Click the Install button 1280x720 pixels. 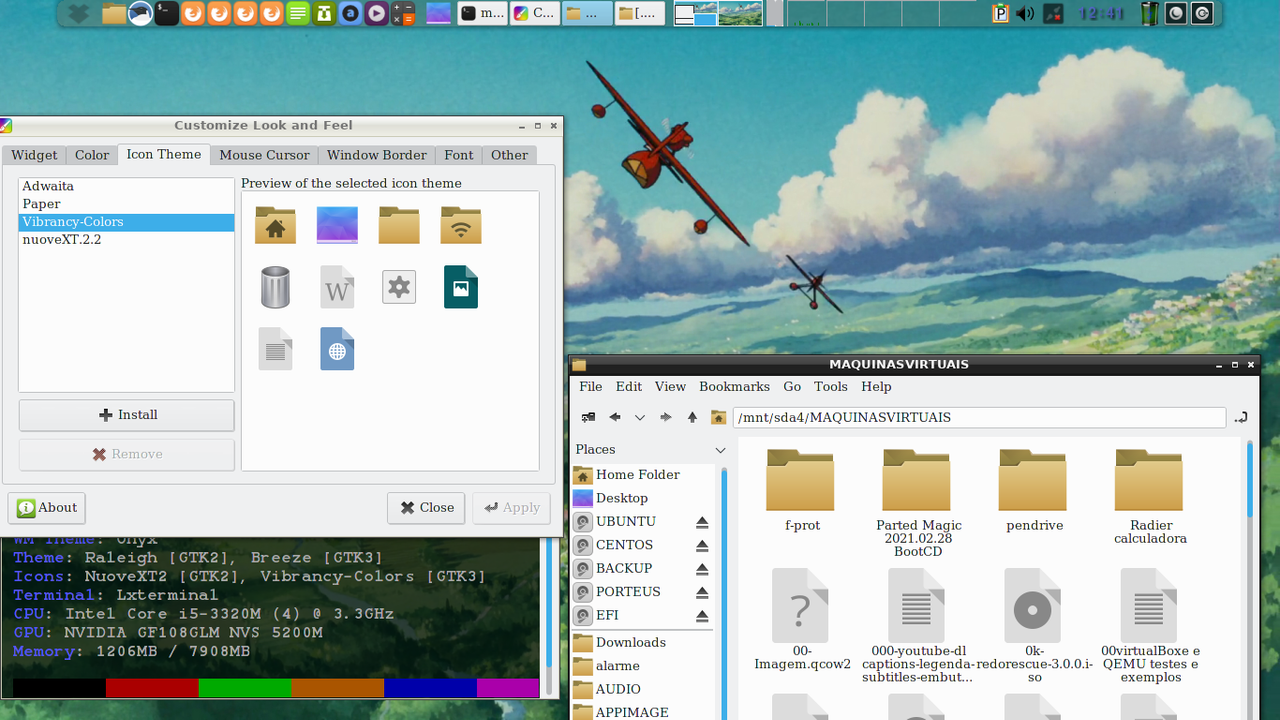coord(127,415)
